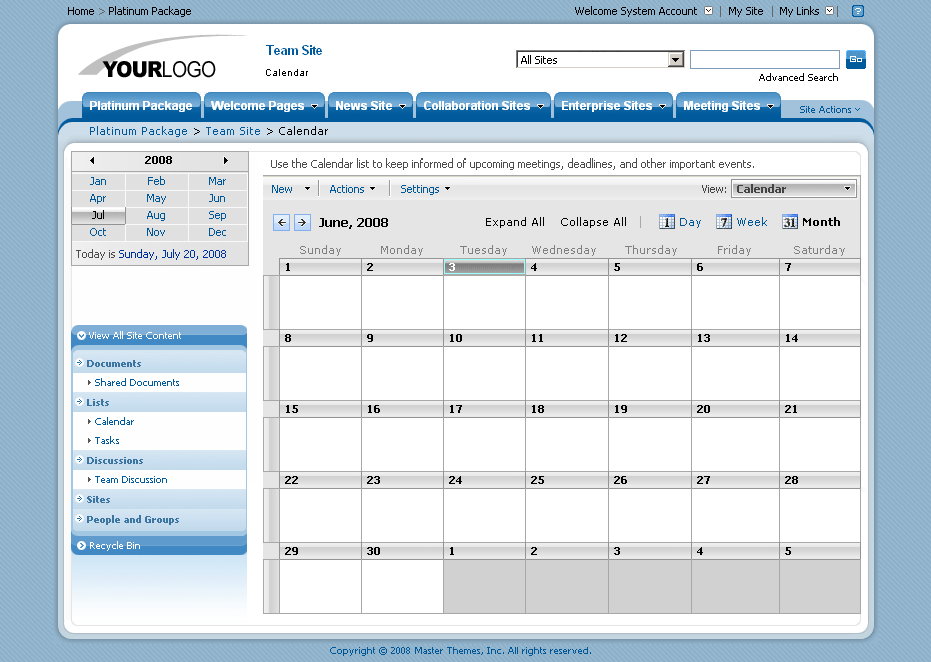Open the News Site tab
The width and height of the screenshot is (931, 662).
(364, 104)
